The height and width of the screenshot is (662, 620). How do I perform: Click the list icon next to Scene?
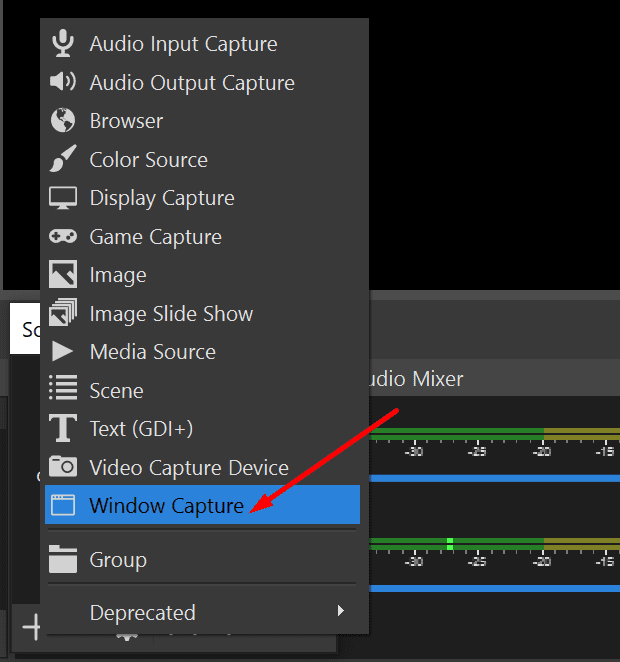63,387
